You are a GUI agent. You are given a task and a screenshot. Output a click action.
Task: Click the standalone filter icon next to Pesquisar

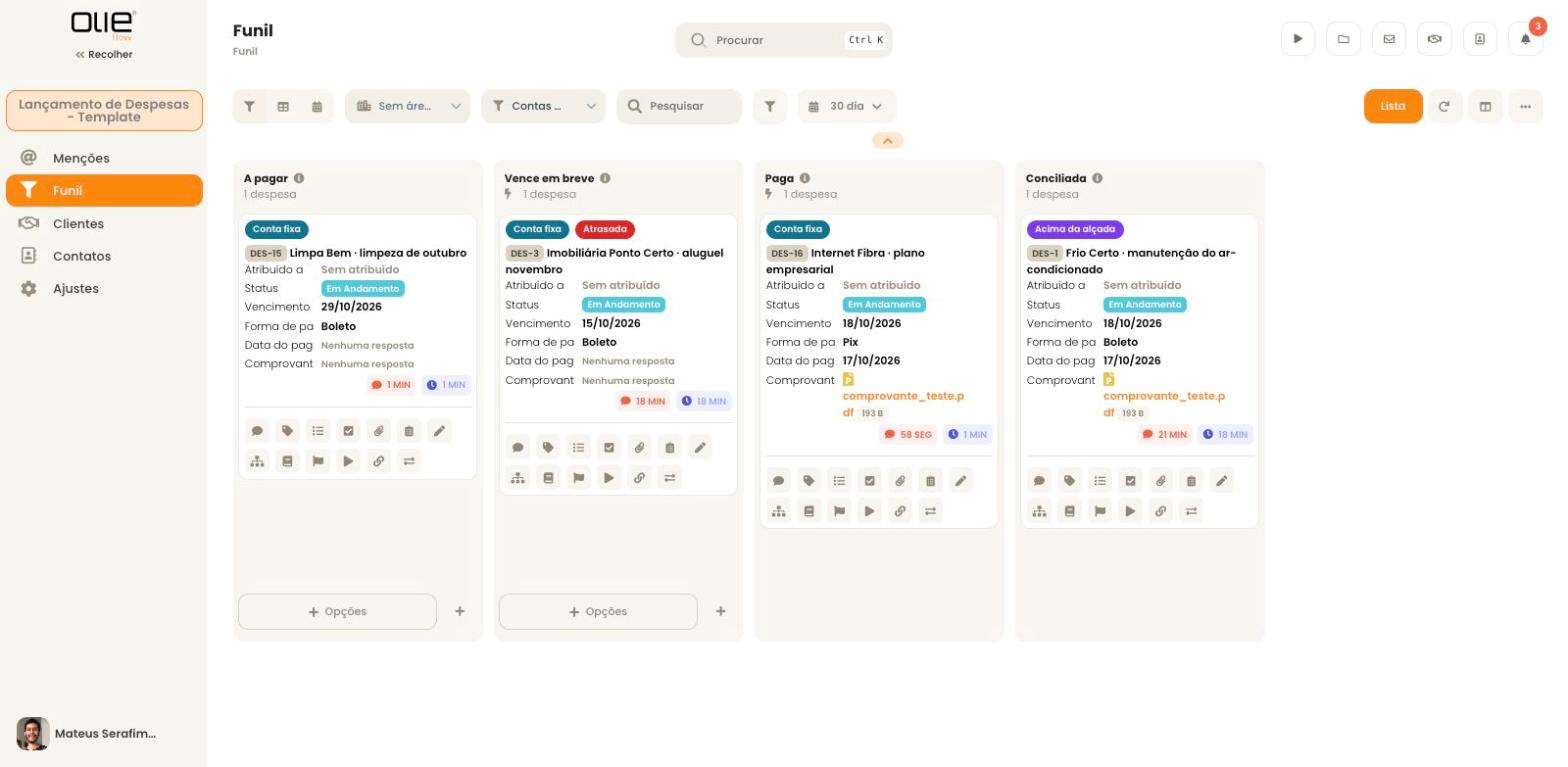point(769,106)
